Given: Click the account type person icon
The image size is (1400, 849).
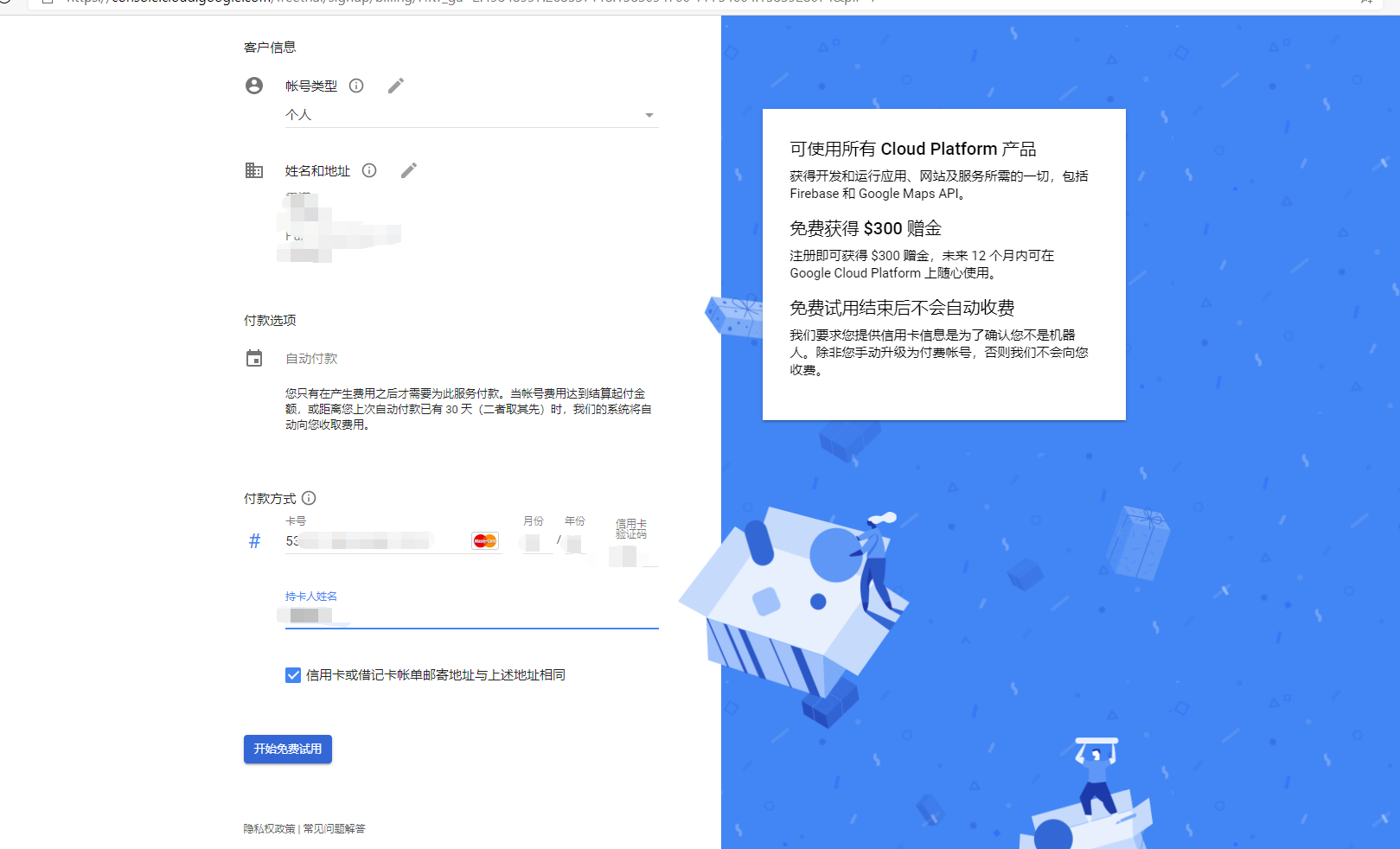Looking at the screenshot, I should tap(254, 86).
